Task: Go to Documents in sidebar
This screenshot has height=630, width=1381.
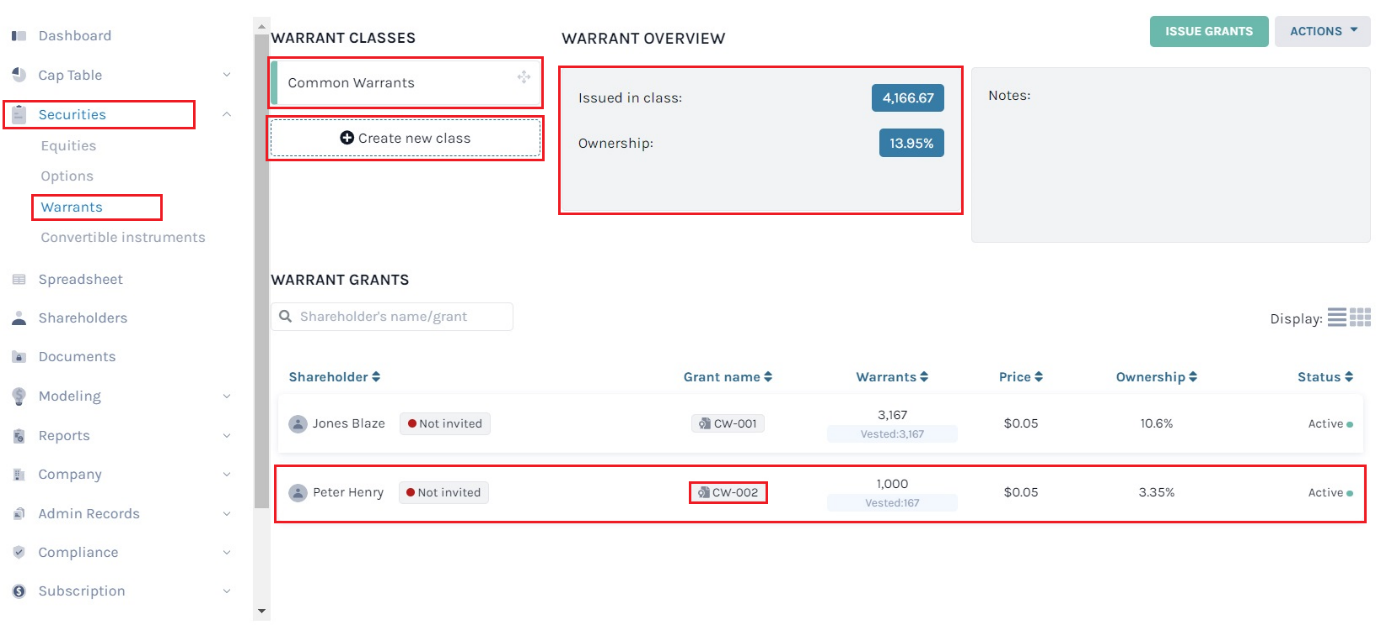Action: click(77, 357)
